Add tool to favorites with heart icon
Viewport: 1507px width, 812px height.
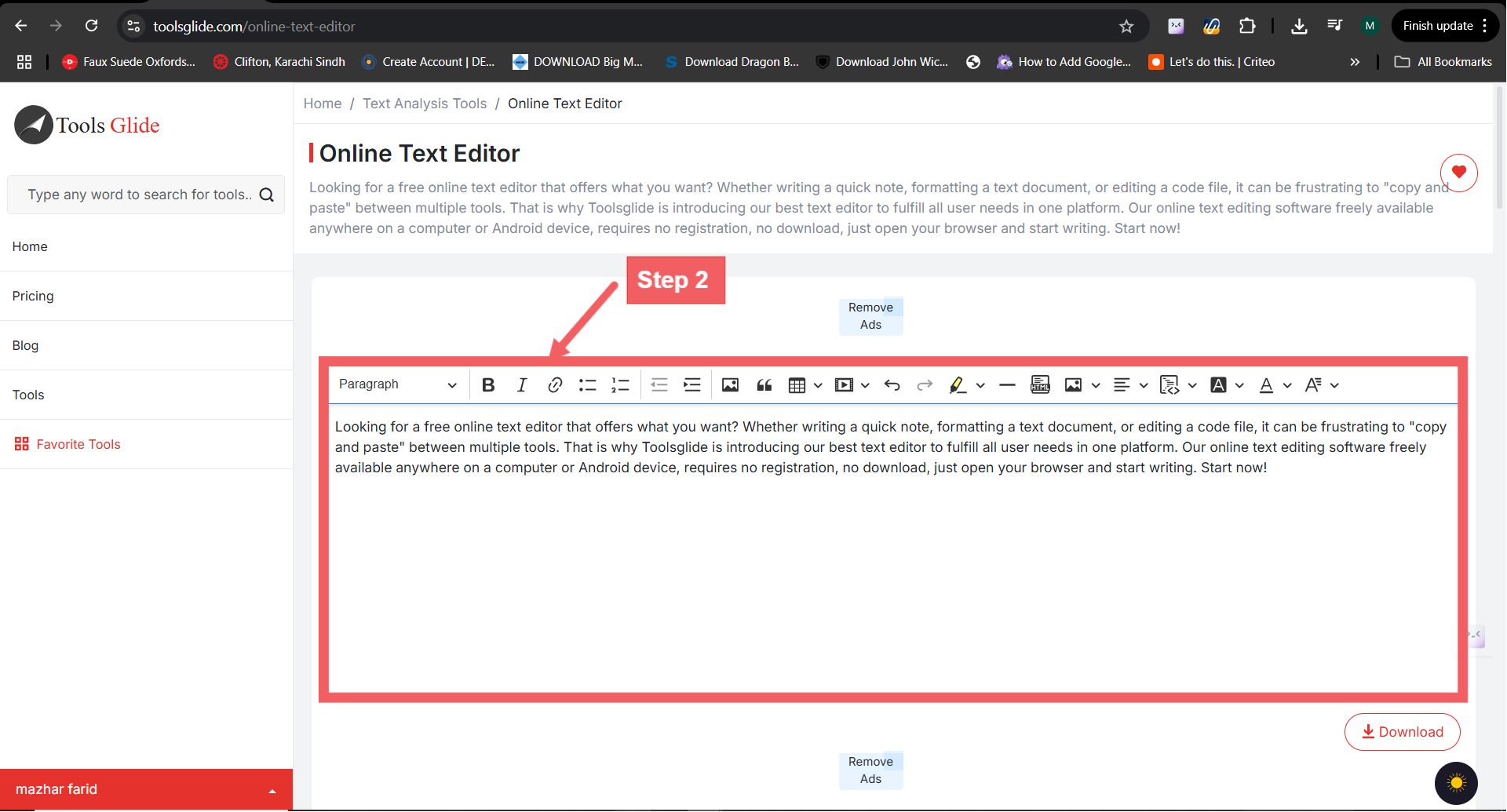click(x=1458, y=173)
